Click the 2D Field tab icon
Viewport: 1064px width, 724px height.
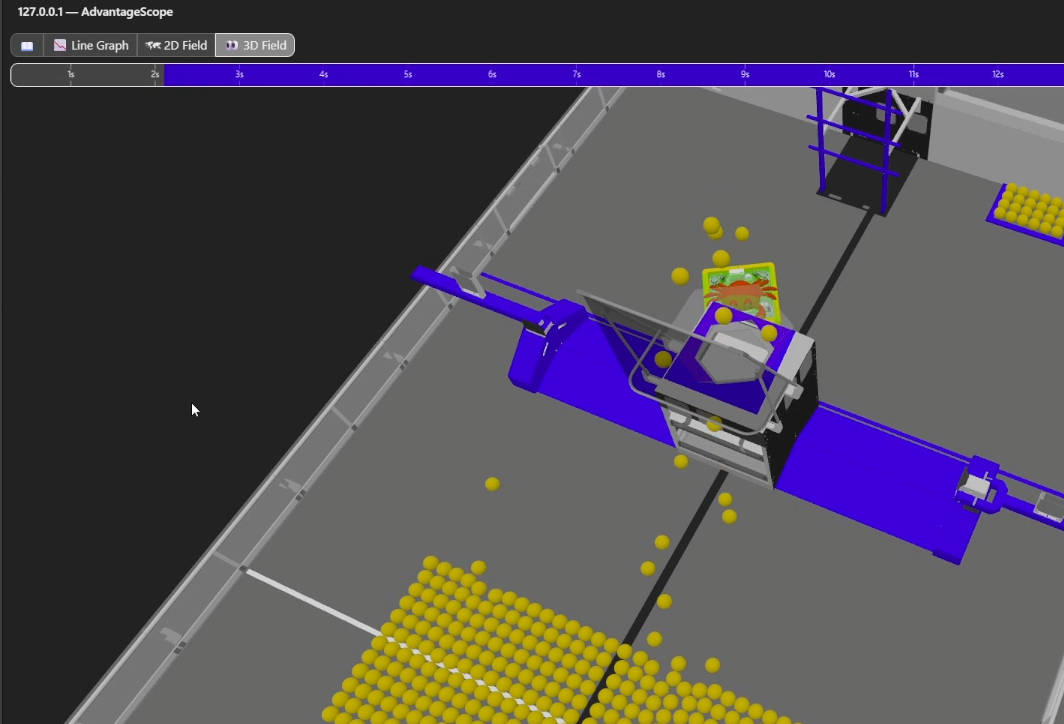[153, 45]
